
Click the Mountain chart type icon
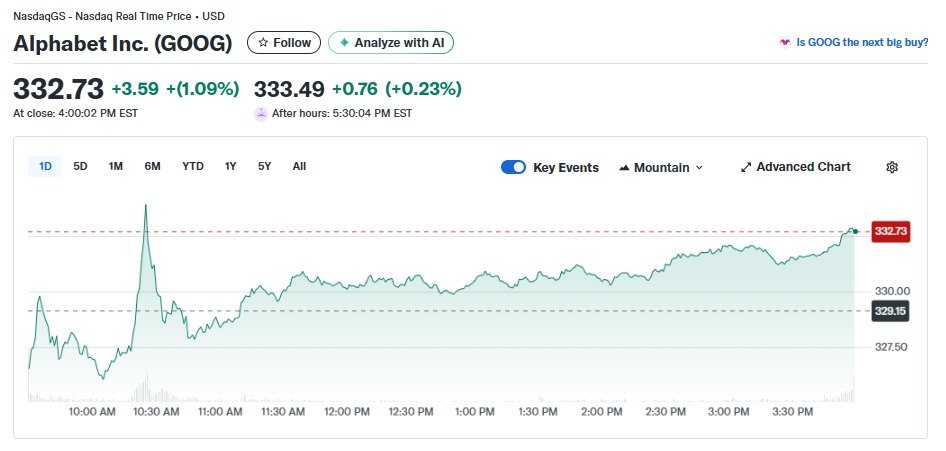625,167
